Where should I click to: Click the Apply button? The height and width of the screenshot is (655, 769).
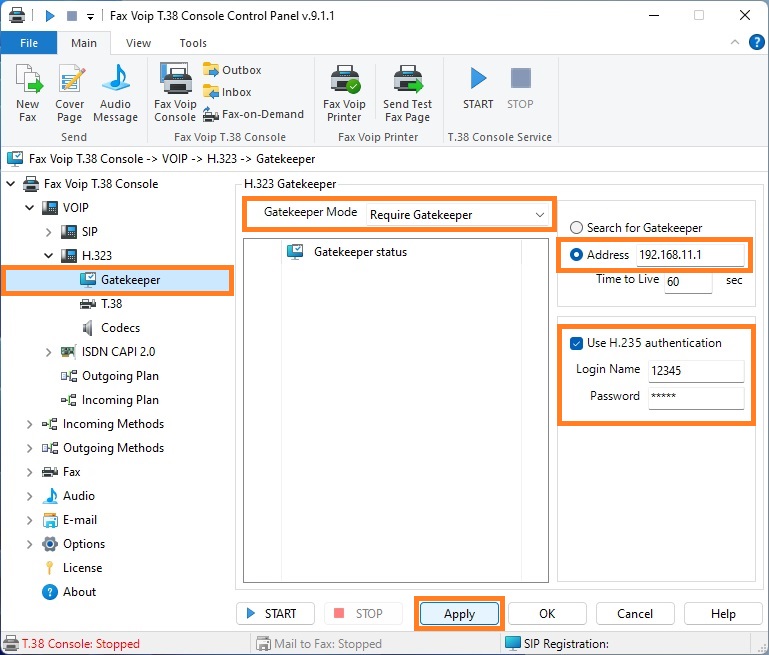tap(459, 613)
